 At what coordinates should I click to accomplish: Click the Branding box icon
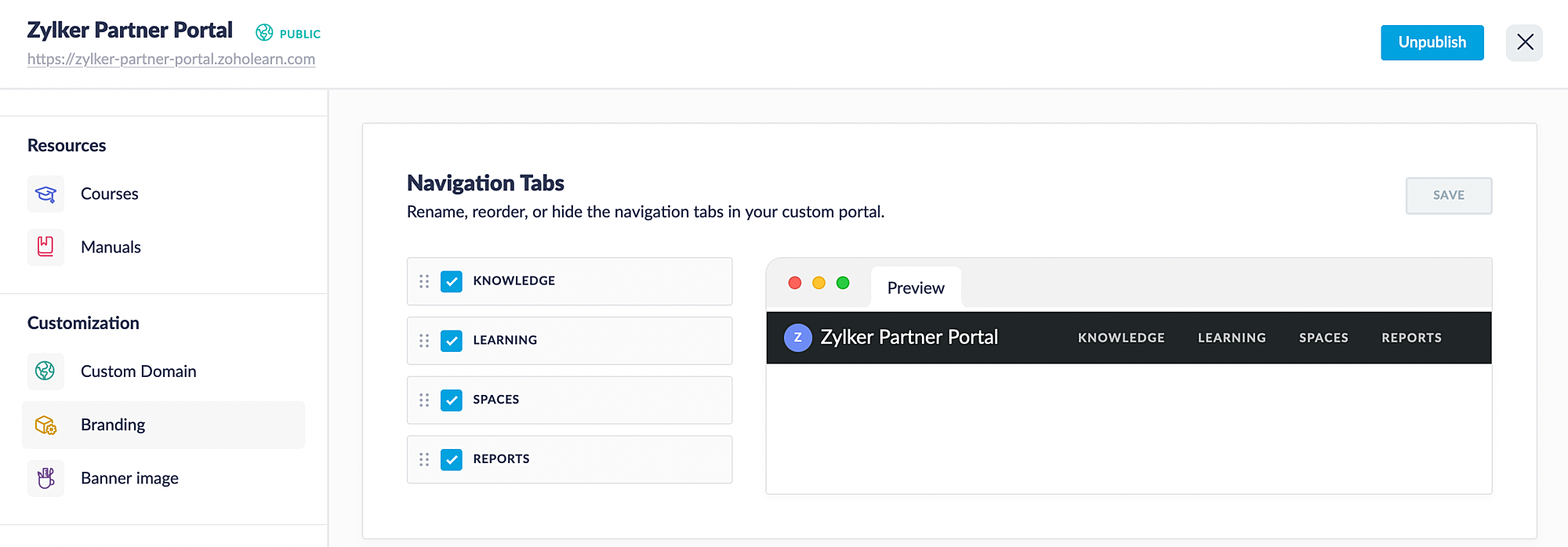[x=45, y=425]
